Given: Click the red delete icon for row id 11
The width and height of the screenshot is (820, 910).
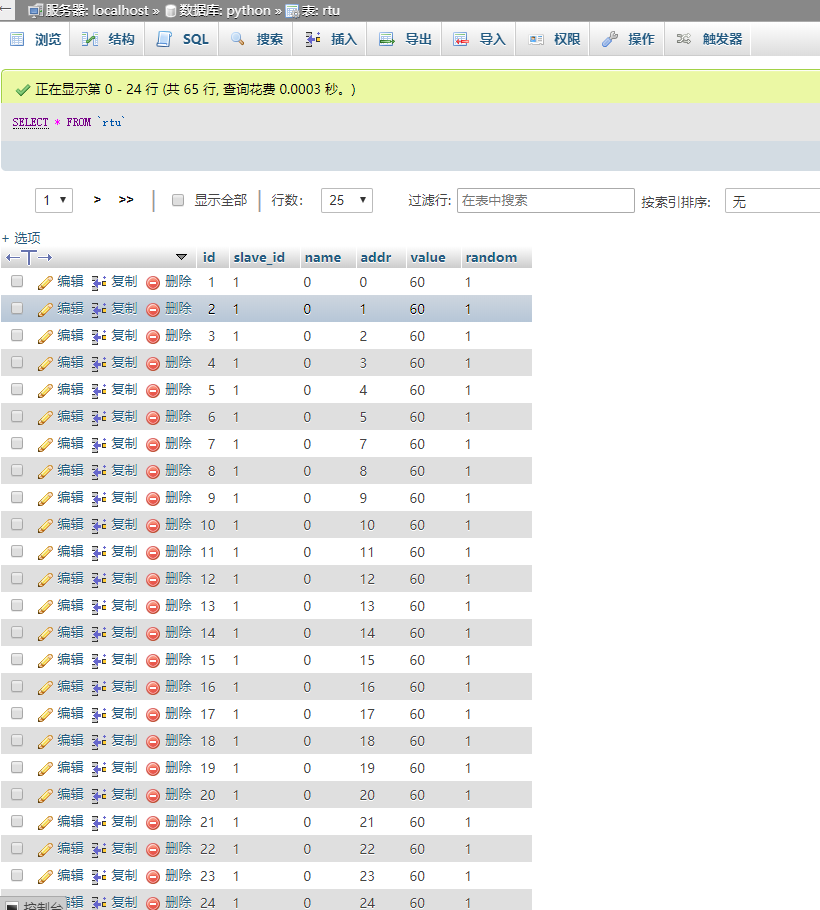Looking at the screenshot, I should 153,552.
